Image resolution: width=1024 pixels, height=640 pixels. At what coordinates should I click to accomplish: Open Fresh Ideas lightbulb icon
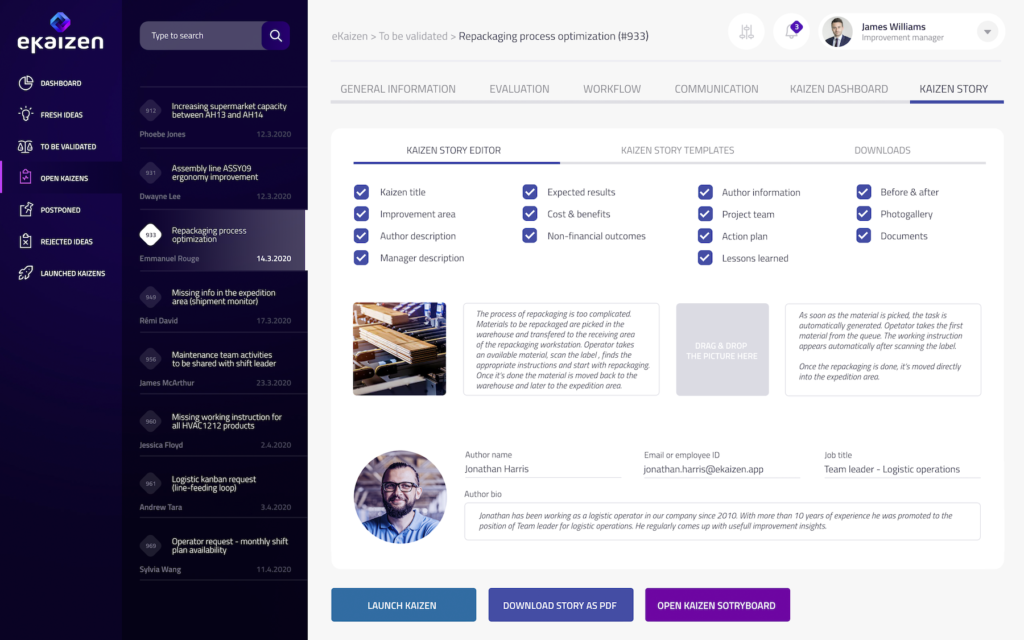coord(26,115)
